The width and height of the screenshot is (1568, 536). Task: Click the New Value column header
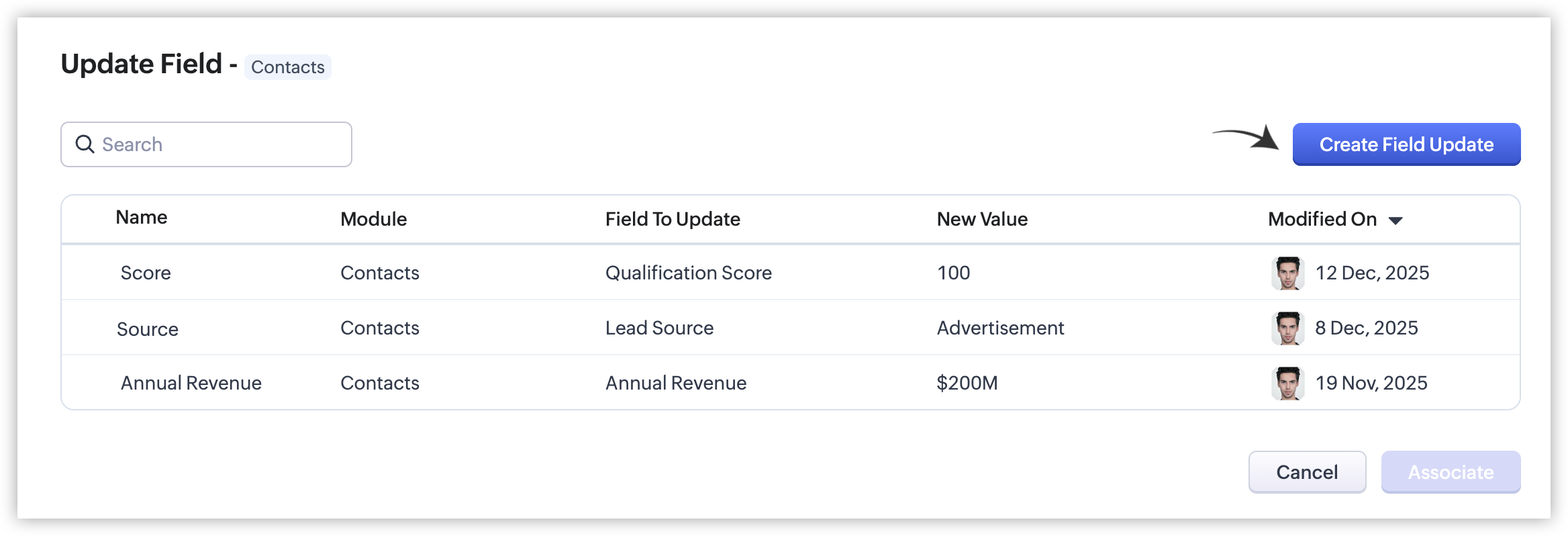pyautogui.click(x=982, y=219)
